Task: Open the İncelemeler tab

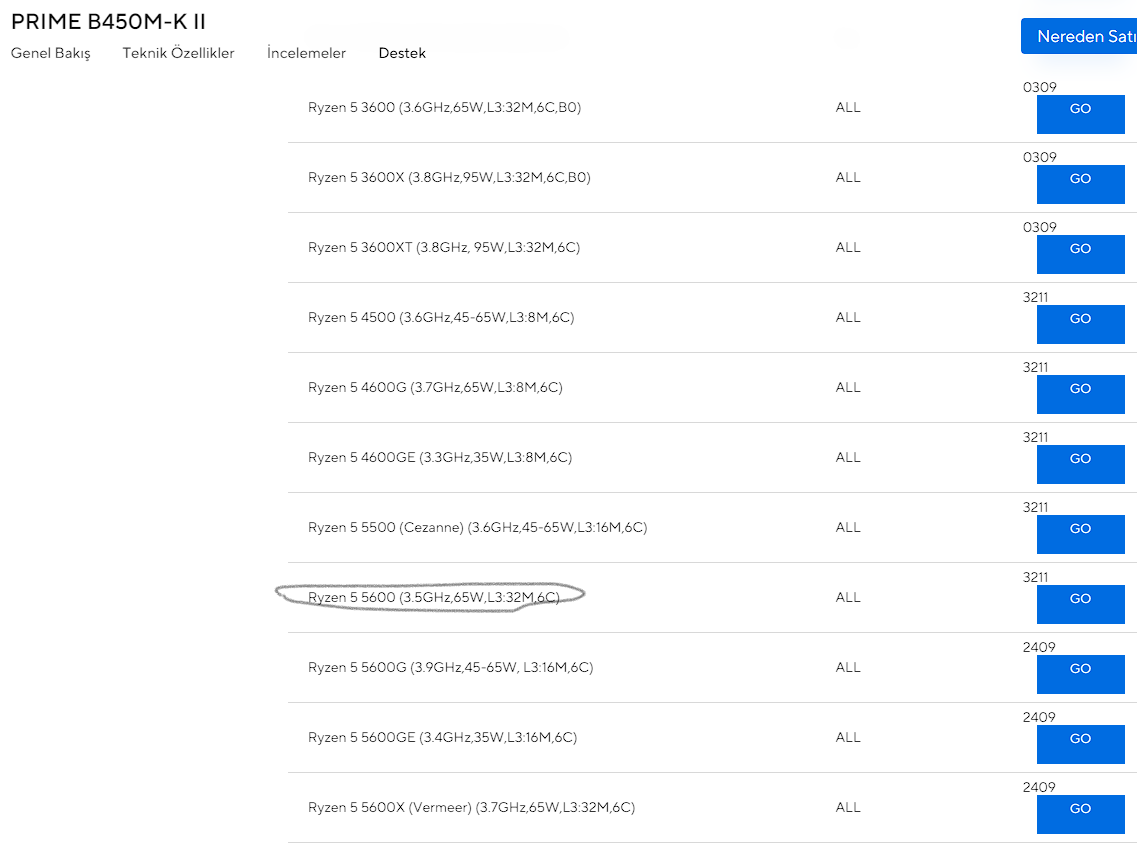Action: coord(306,54)
